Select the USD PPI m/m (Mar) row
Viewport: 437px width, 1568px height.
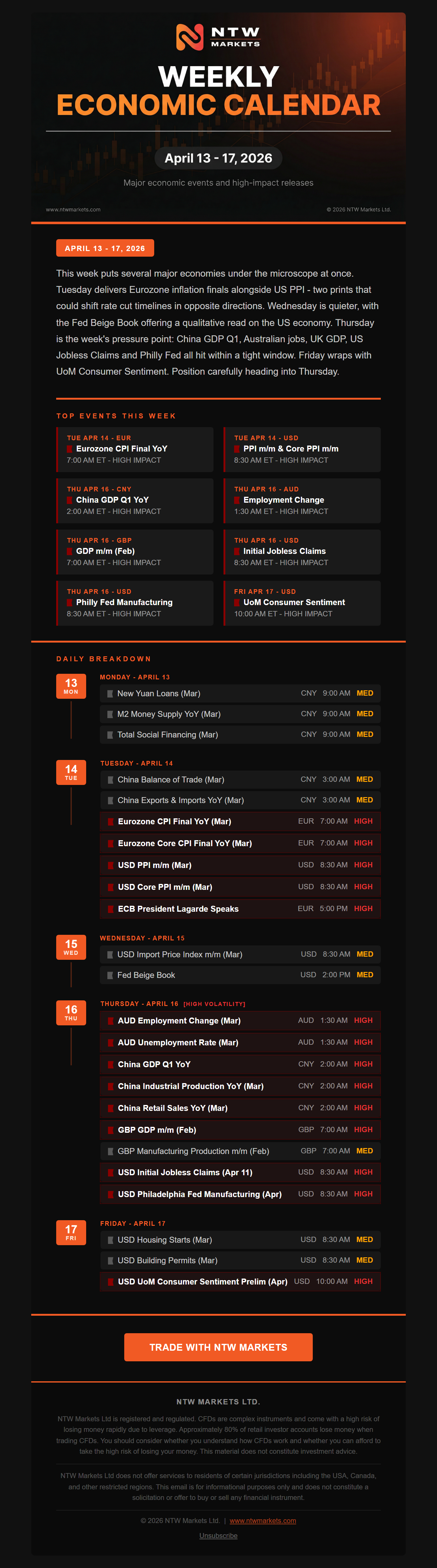[240, 865]
